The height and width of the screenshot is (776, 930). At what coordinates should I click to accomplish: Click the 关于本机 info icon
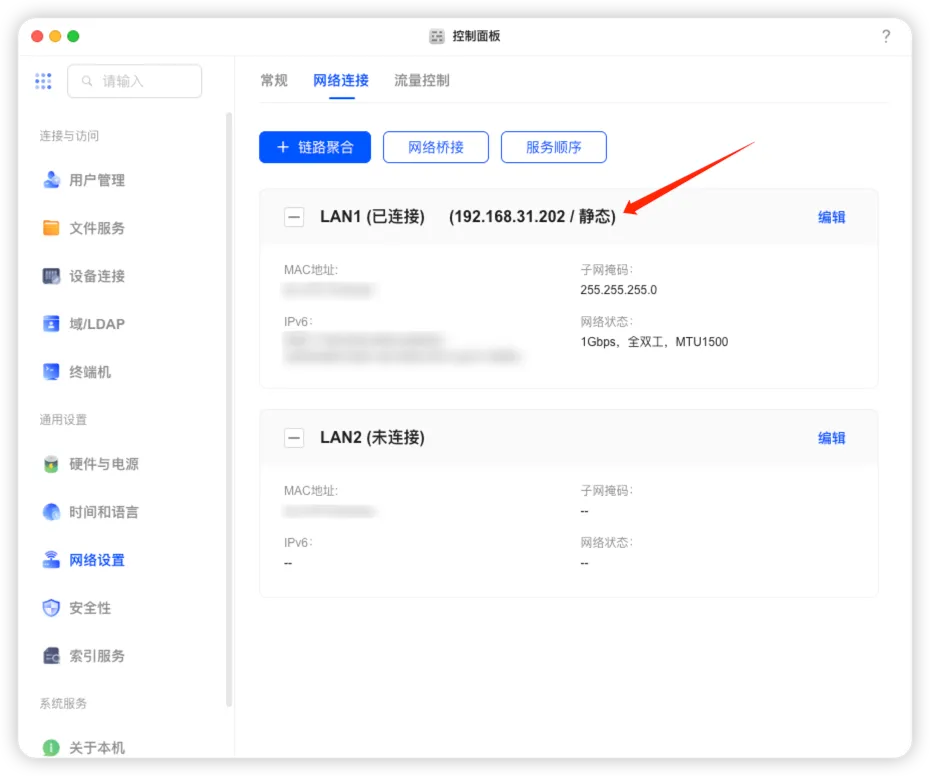[52, 748]
